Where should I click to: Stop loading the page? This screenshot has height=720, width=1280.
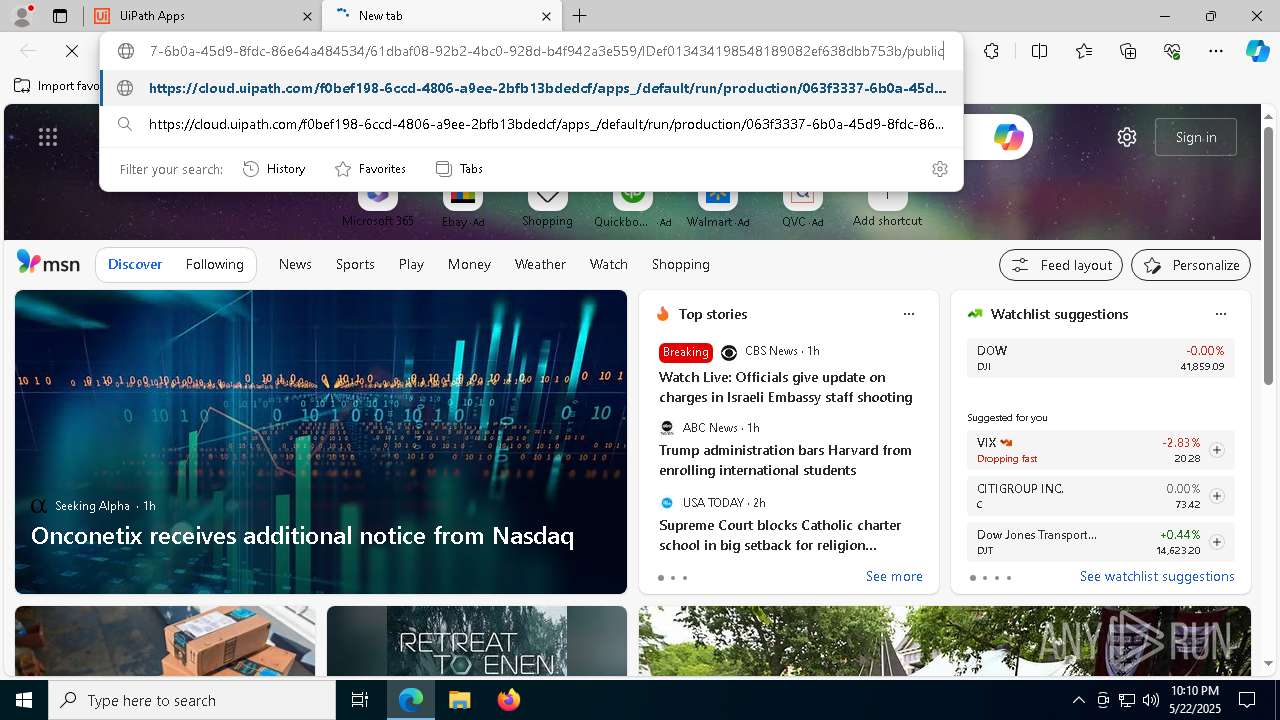(72, 51)
